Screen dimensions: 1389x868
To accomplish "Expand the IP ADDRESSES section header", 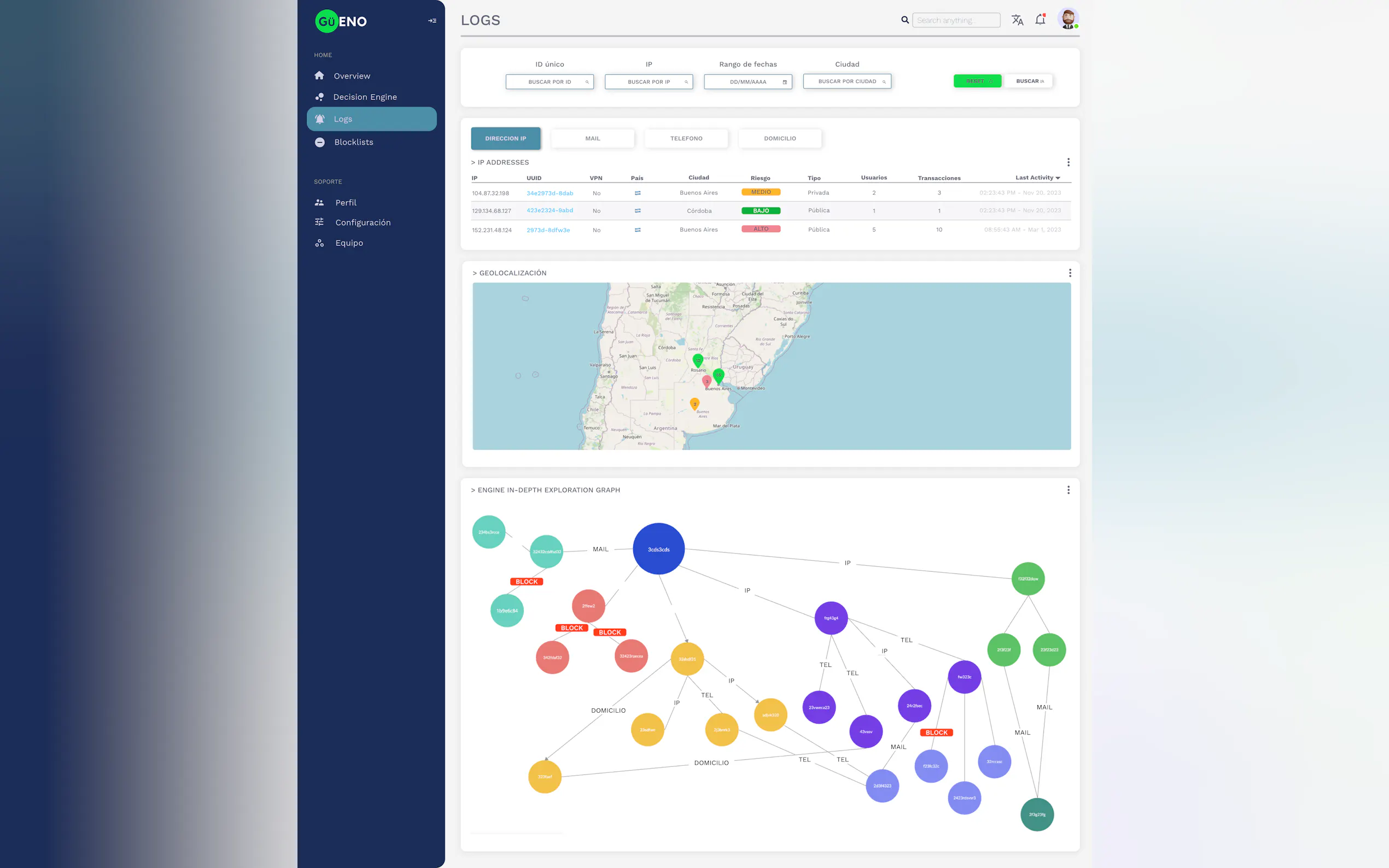I will click(500, 162).
